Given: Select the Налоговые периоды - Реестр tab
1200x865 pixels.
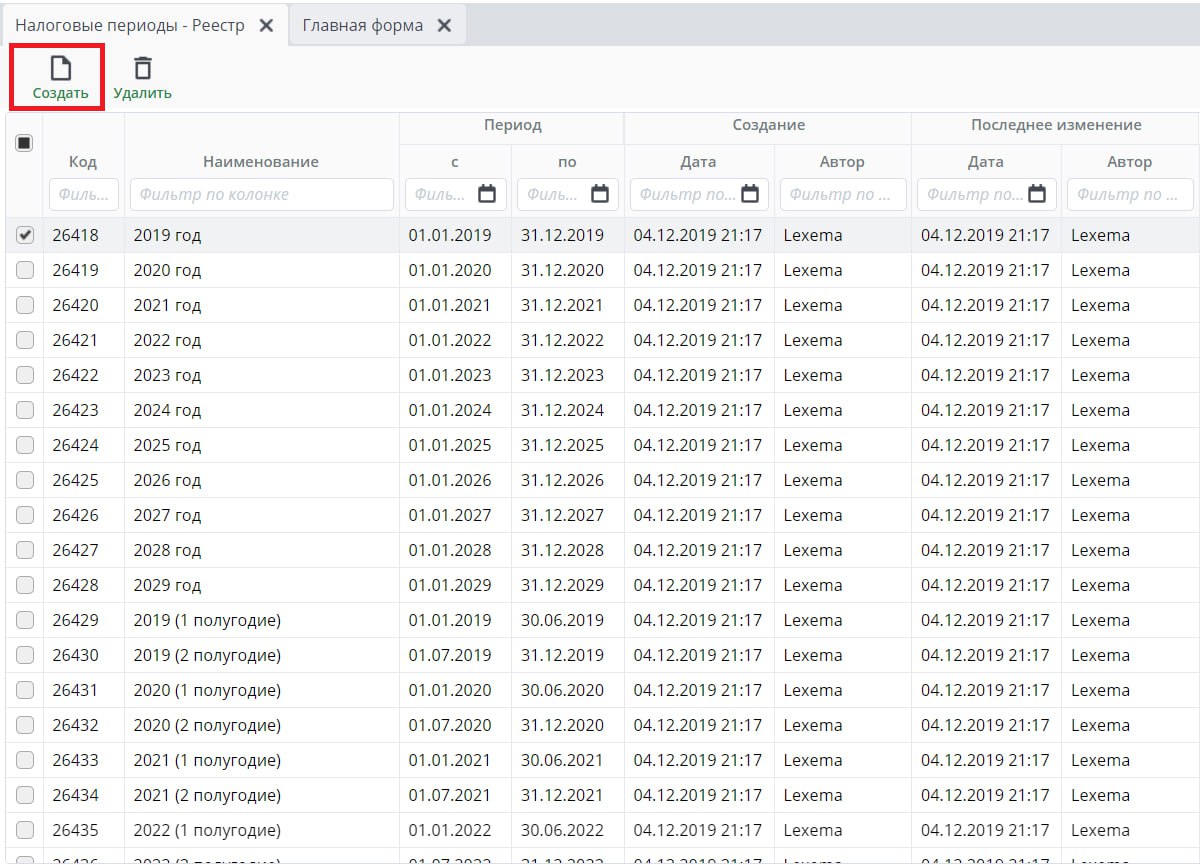Looking at the screenshot, I should (130, 26).
